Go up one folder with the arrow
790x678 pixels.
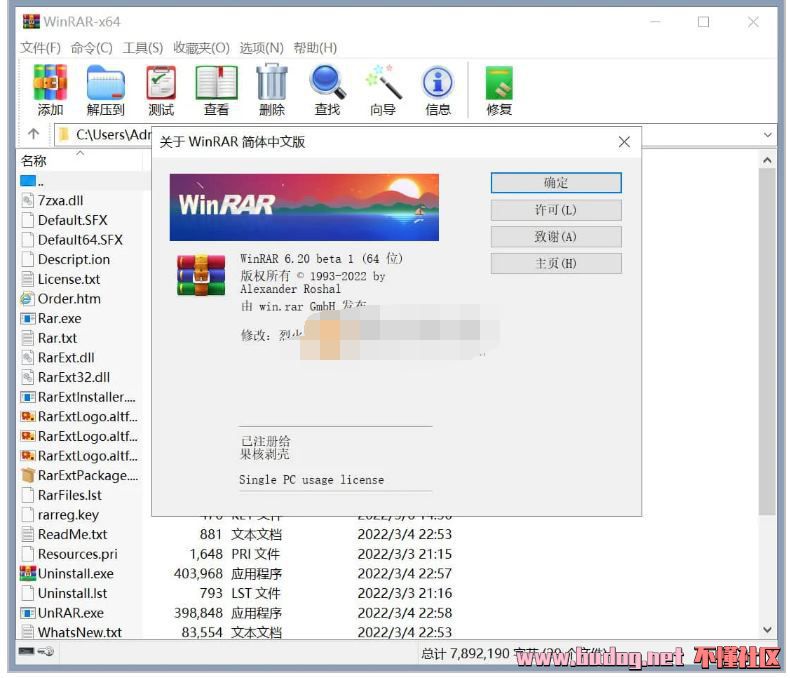coord(34,134)
